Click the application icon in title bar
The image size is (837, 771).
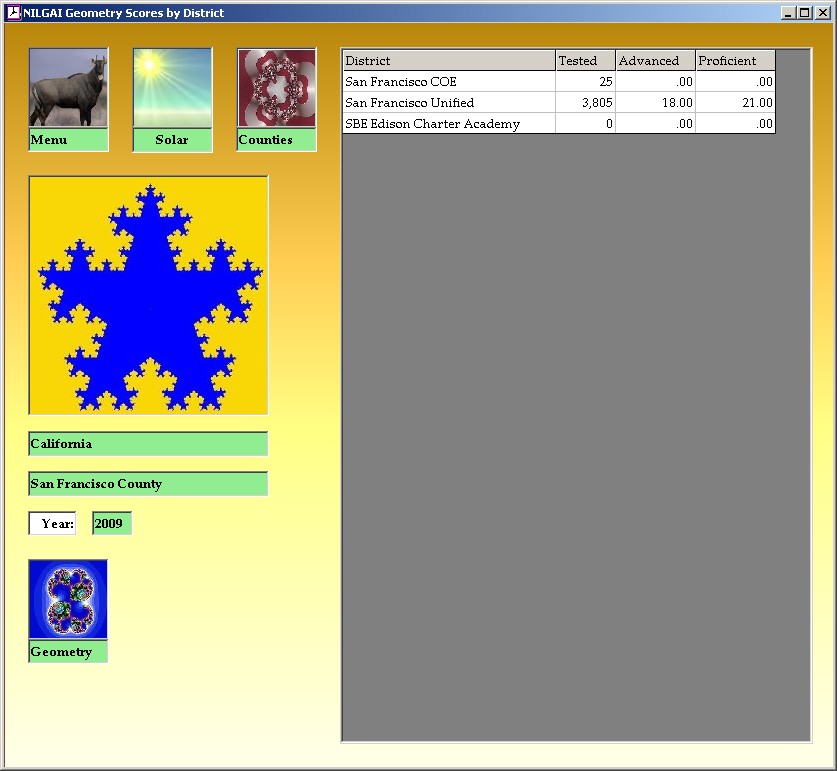pos(13,13)
